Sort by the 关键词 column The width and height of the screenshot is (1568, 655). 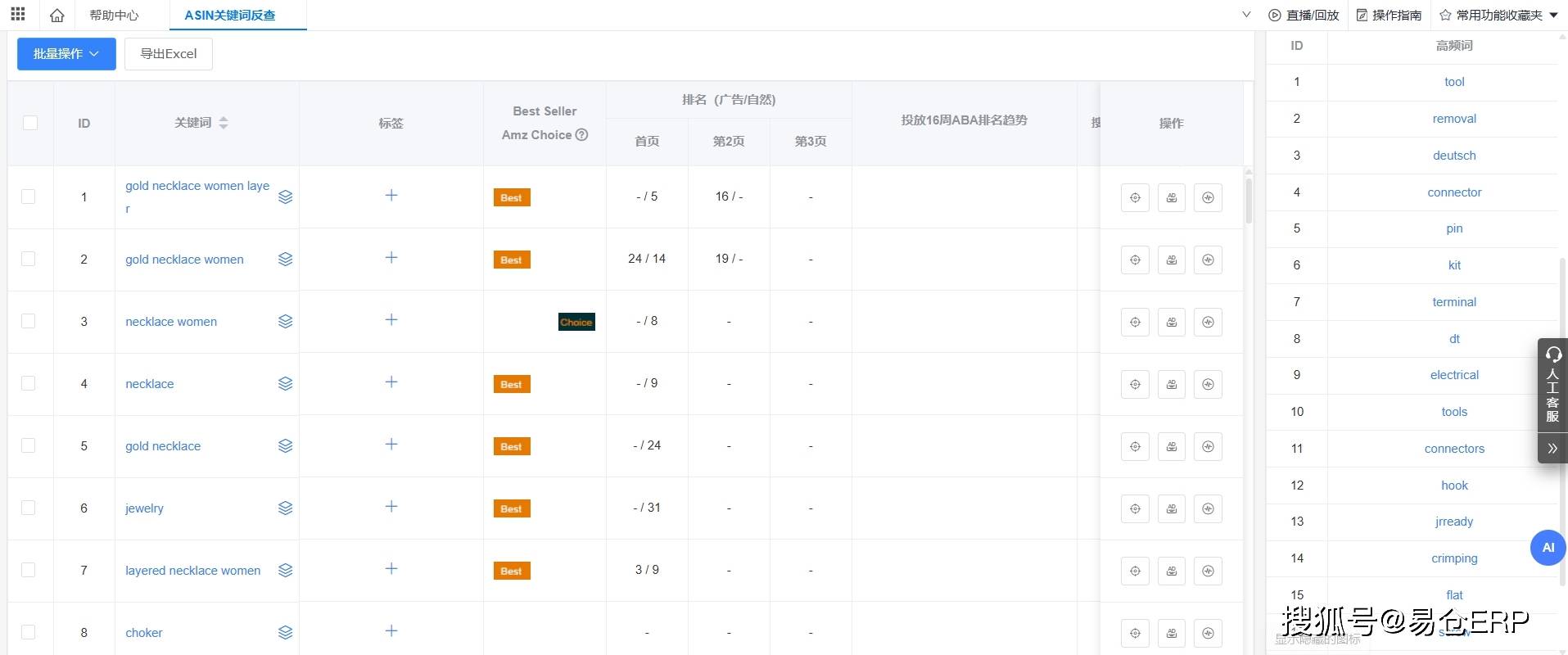[x=223, y=123]
